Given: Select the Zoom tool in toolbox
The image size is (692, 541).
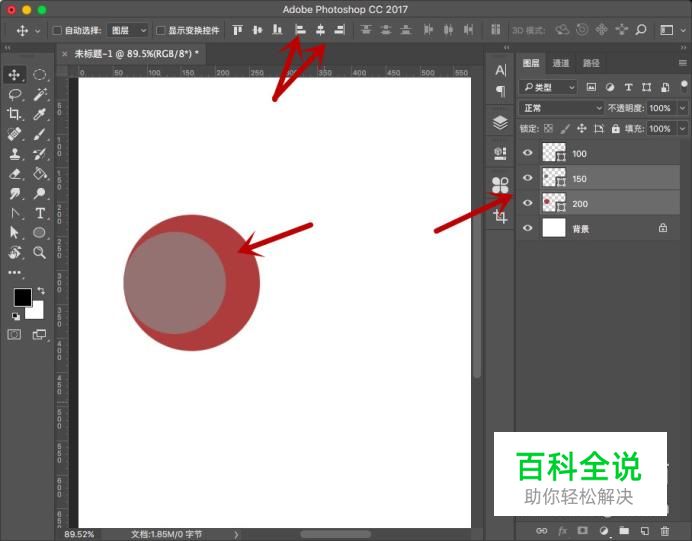Looking at the screenshot, I should [x=40, y=252].
